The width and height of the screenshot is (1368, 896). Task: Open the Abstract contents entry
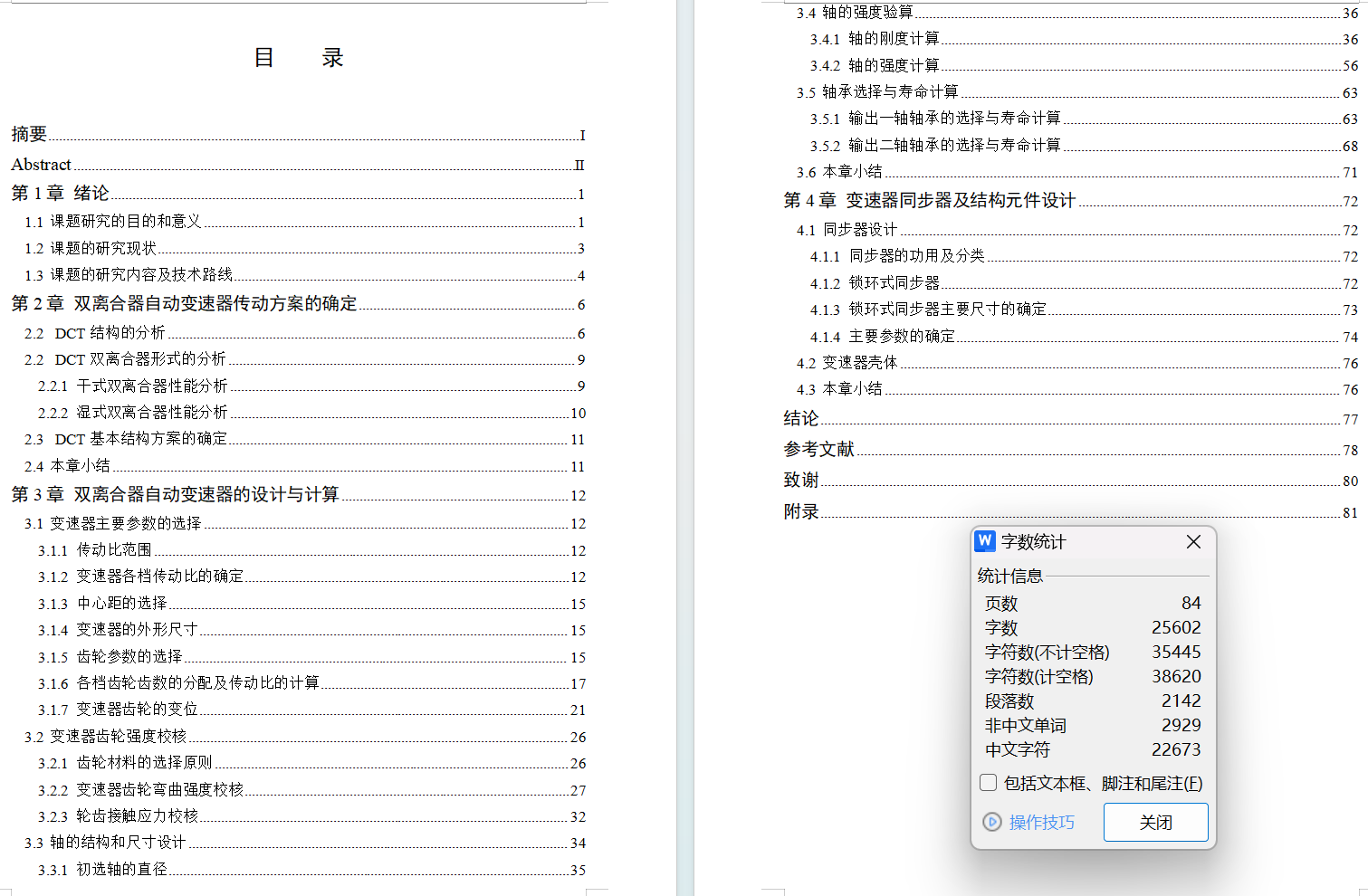click(x=298, y=164)
